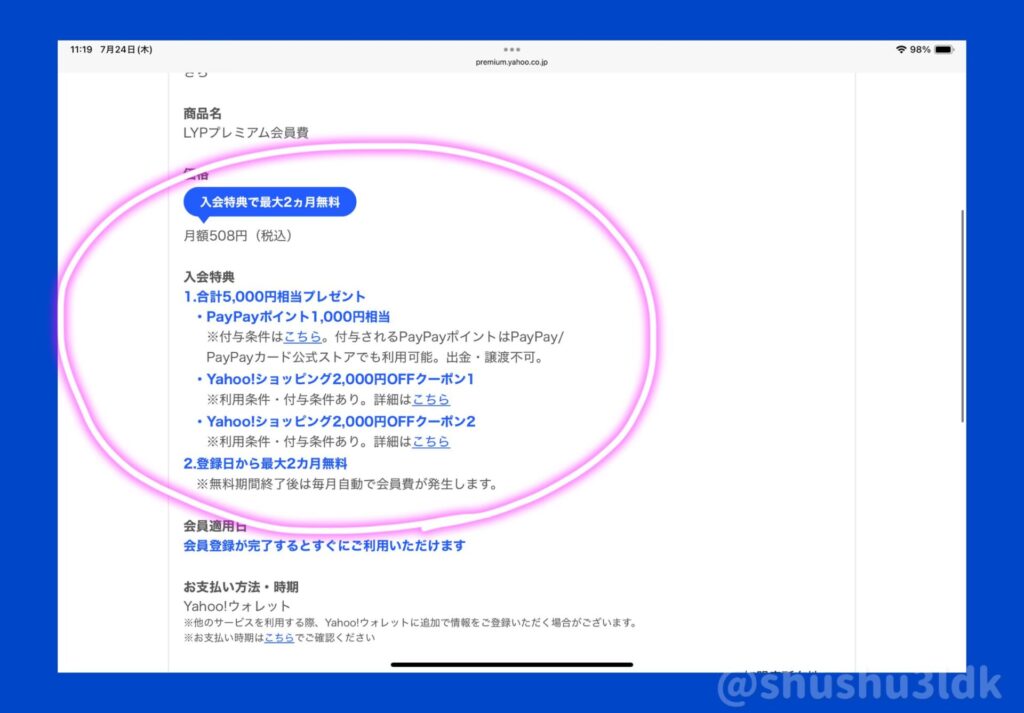The height and width of the screenshot is (713, 1024).
Task: Tap the home indicator bar
Action: pos(512,665)
